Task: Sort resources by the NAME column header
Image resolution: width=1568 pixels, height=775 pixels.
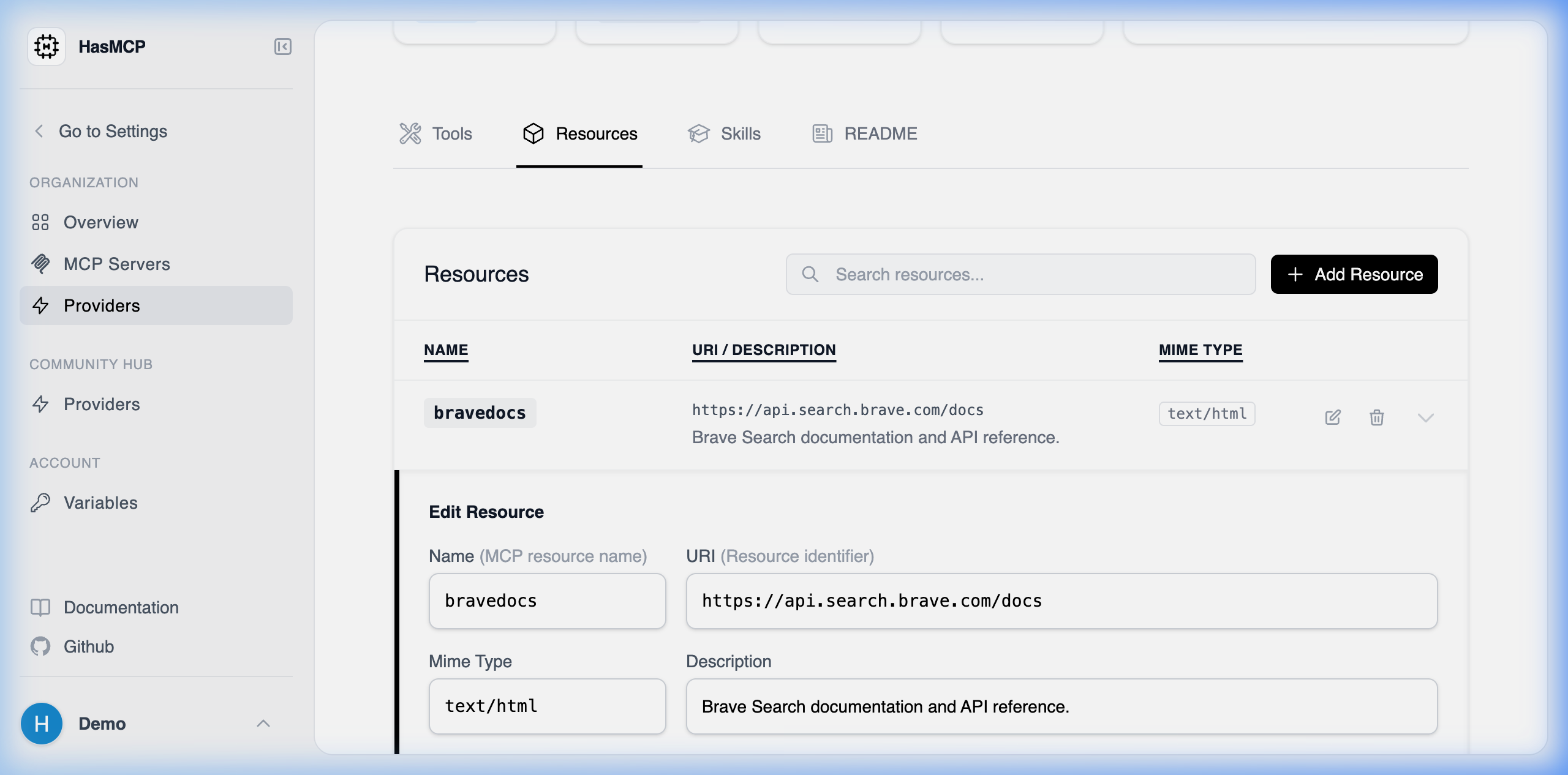Action: click(446, 350)
